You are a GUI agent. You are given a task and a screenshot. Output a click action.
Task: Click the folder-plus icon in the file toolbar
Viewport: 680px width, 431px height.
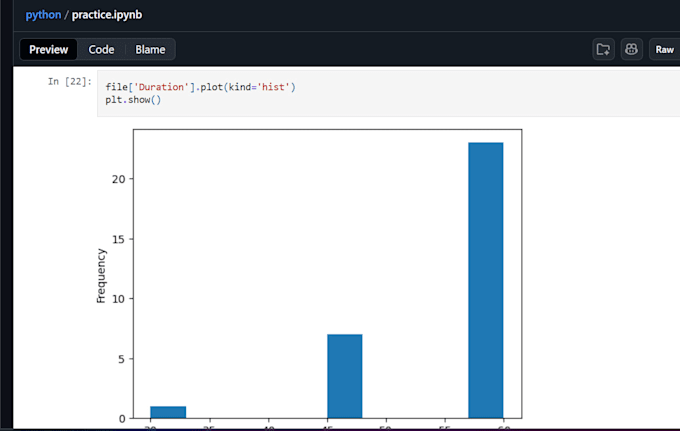pos(603,49)
